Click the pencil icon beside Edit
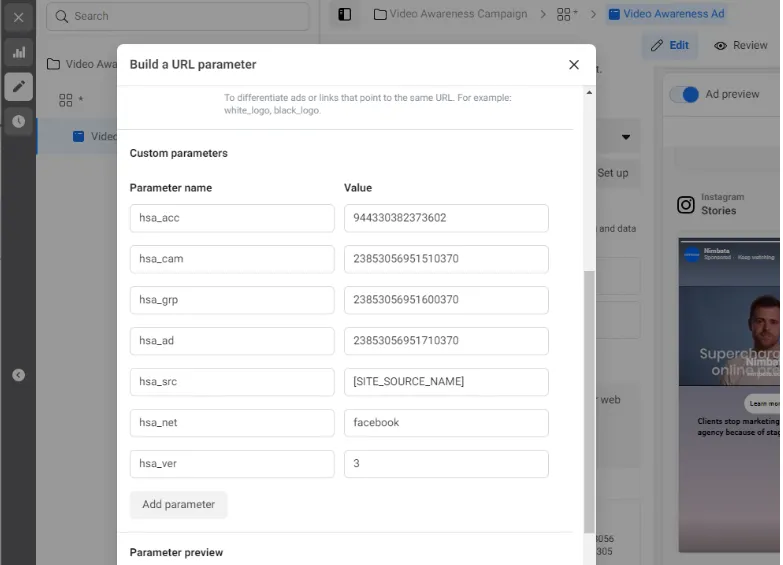Viewport: 783px width, 565px height. click(657, 45)
